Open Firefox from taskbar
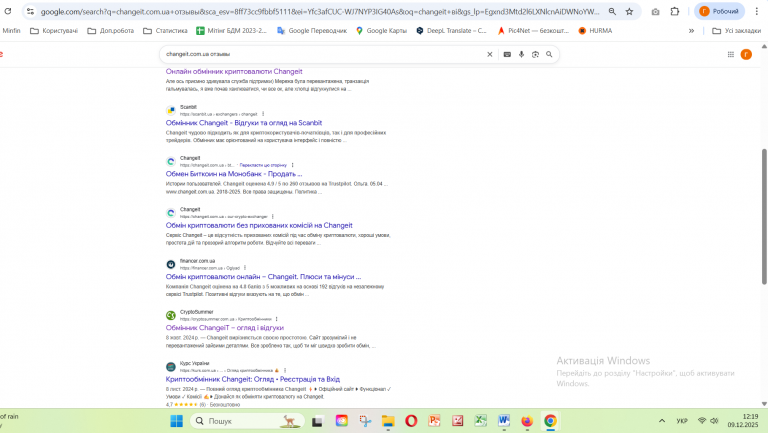The height and width of the screenshot is (433, 768). [527, 421]
